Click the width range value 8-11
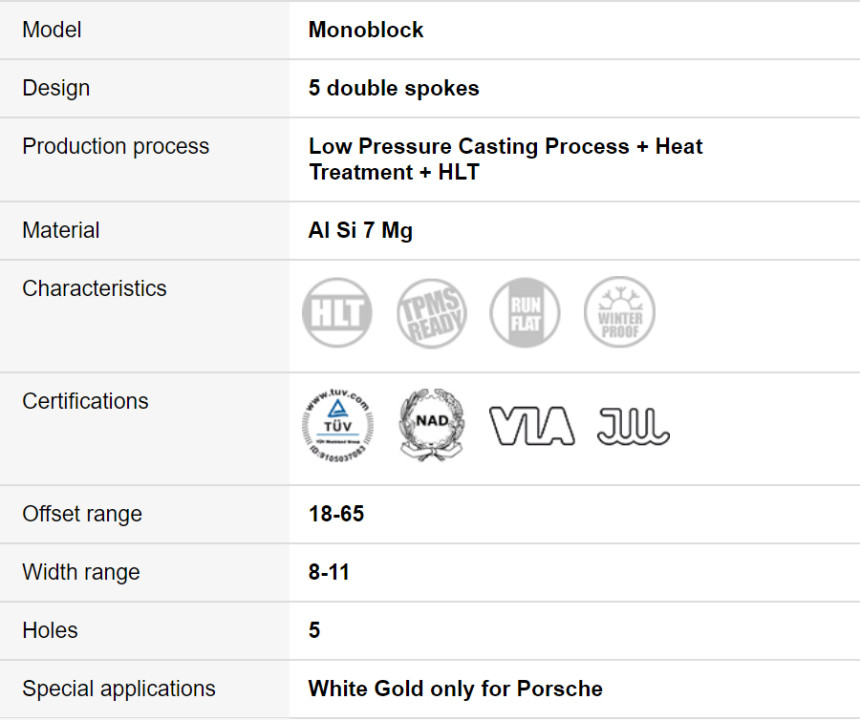The height and width of the screenshot is (721, 860). point(329,572)
